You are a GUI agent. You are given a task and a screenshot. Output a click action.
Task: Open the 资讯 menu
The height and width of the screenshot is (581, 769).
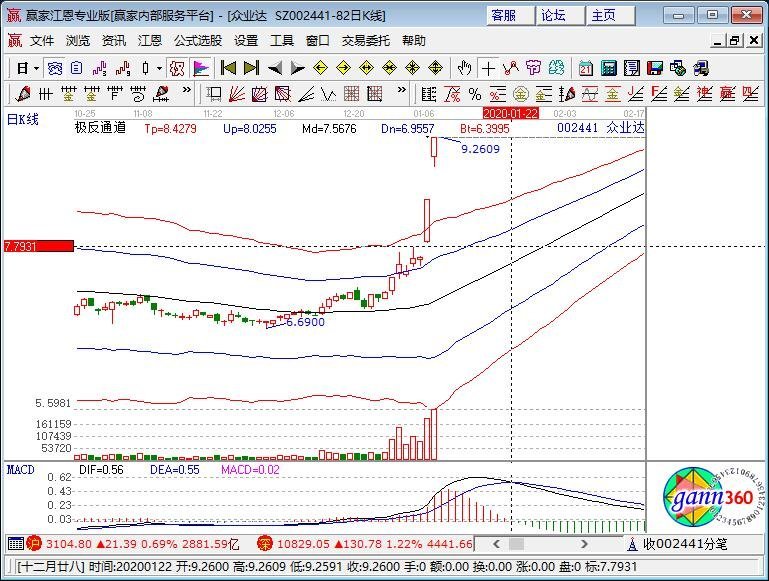(x=114, y=41)
